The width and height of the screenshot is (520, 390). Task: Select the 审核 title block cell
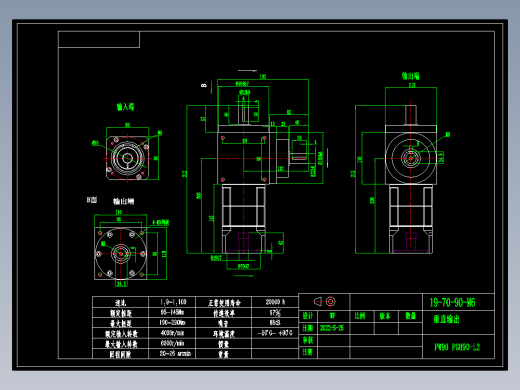[308, 340]
